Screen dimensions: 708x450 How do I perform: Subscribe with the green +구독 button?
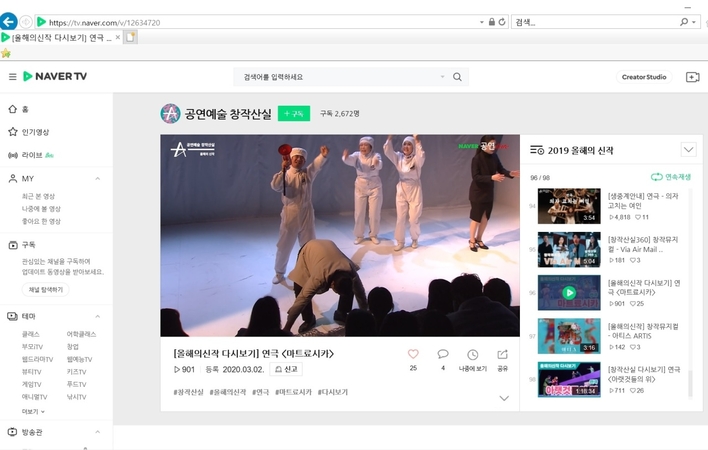pos(294,114)
